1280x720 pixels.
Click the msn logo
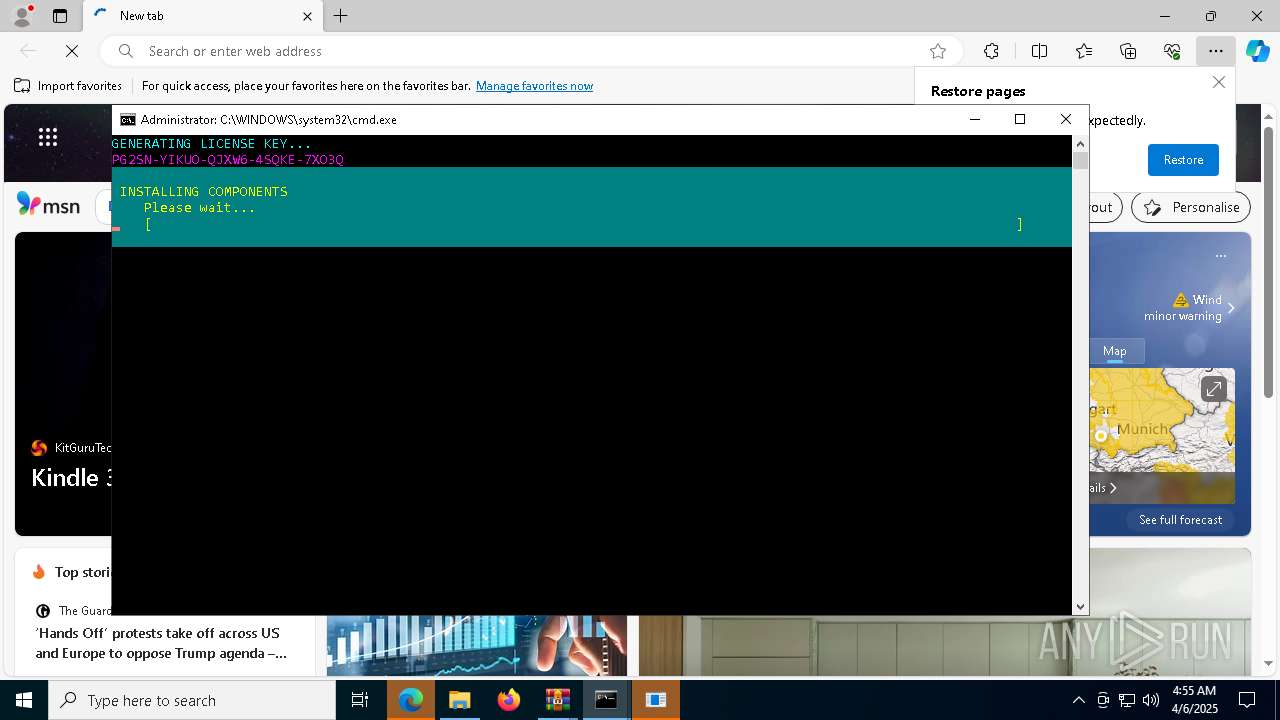pyautogui.click(x=48, y=205)
